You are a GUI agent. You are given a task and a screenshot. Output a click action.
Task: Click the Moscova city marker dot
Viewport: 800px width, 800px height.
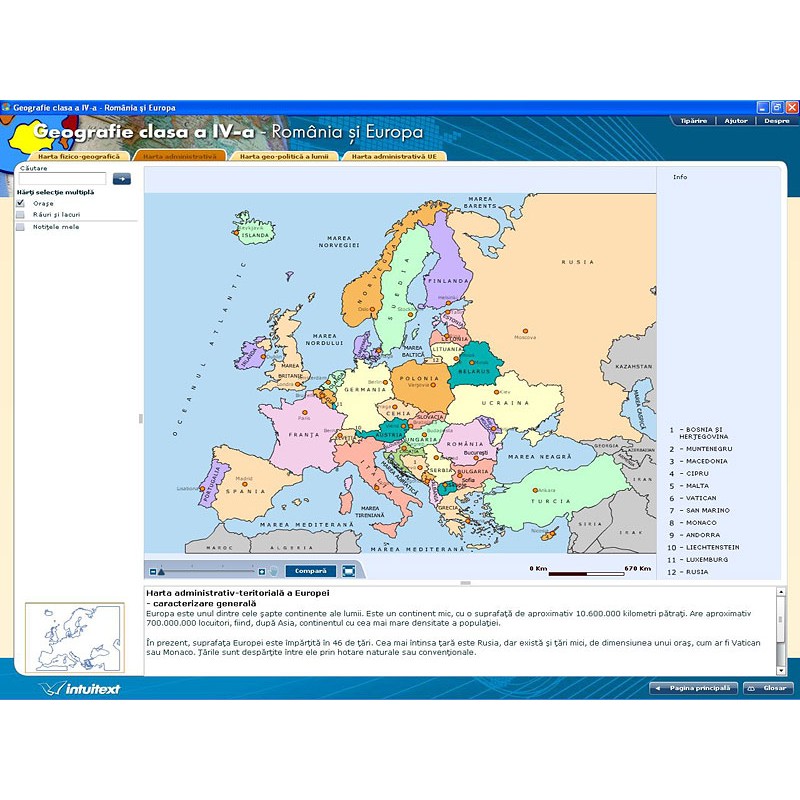coord(525,330)
